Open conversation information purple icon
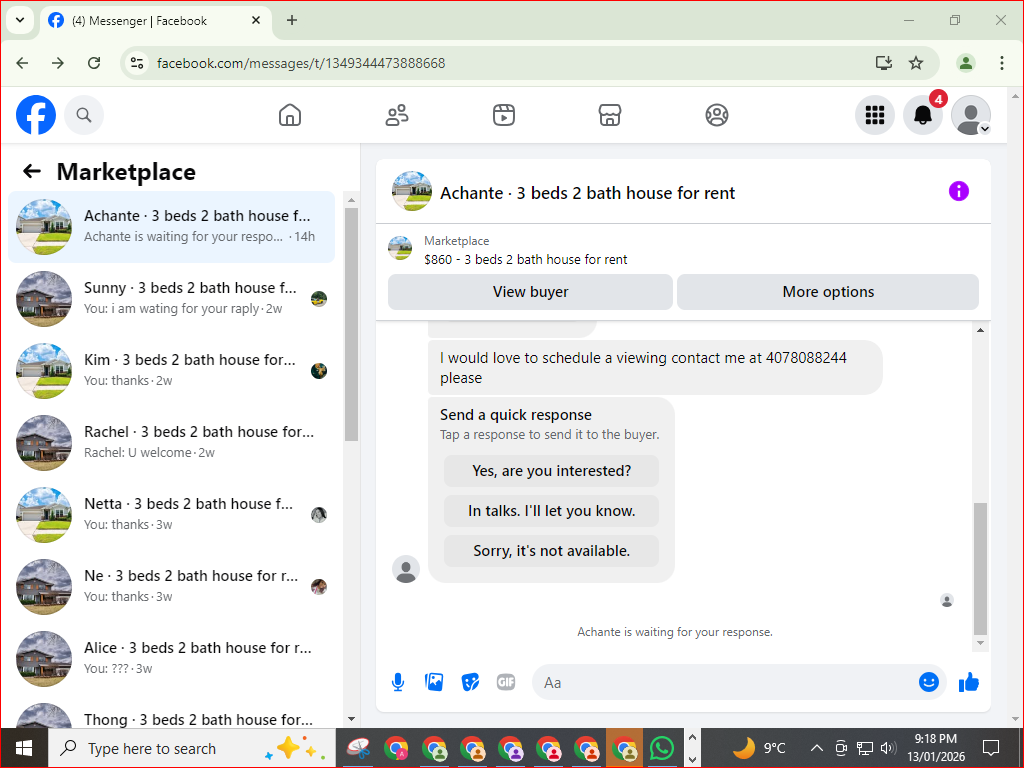1024x768 pixels. point(959,191)
